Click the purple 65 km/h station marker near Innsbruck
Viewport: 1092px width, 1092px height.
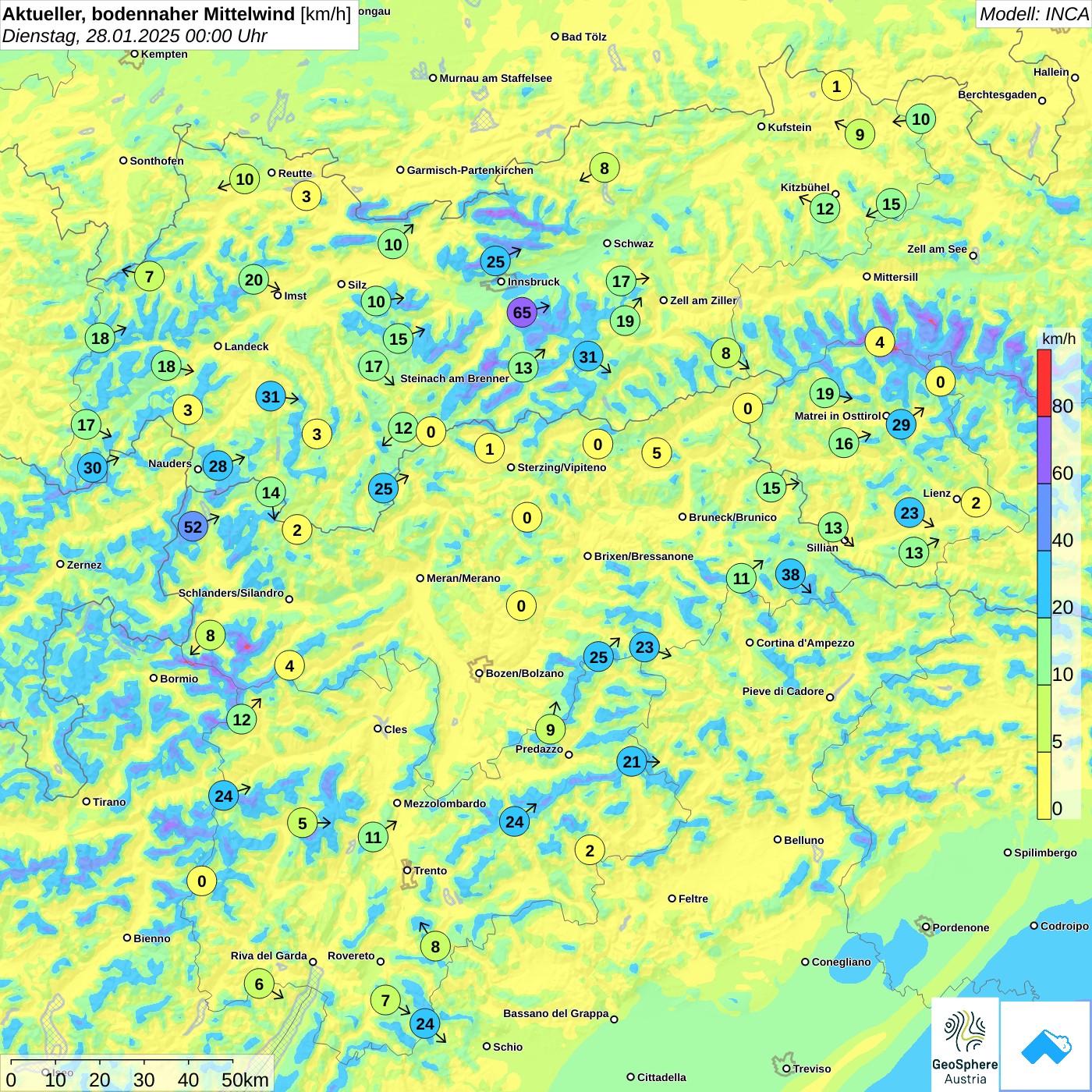point(522,313)
